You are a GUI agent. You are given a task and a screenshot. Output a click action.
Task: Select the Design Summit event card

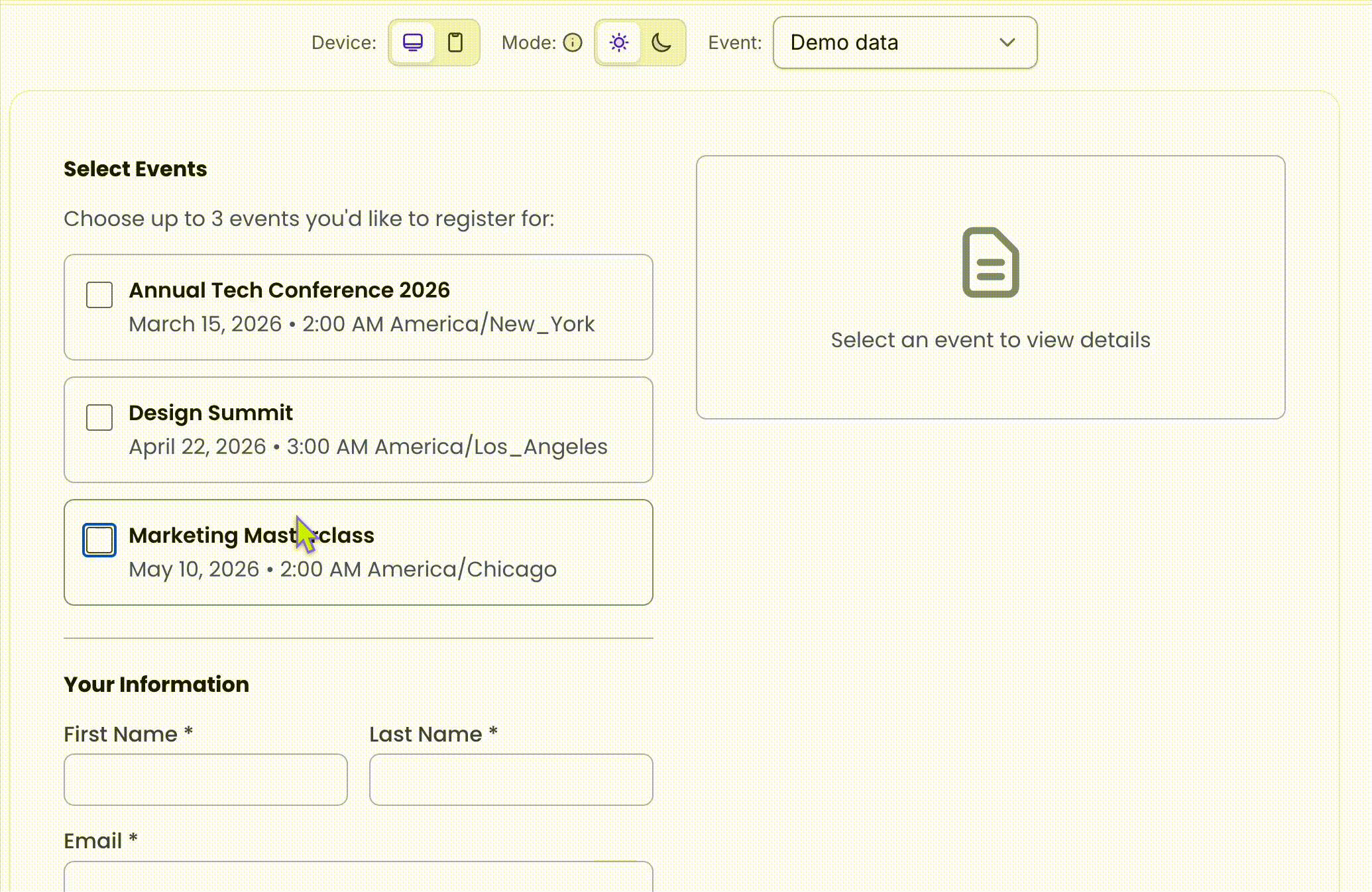click(358, 429)
